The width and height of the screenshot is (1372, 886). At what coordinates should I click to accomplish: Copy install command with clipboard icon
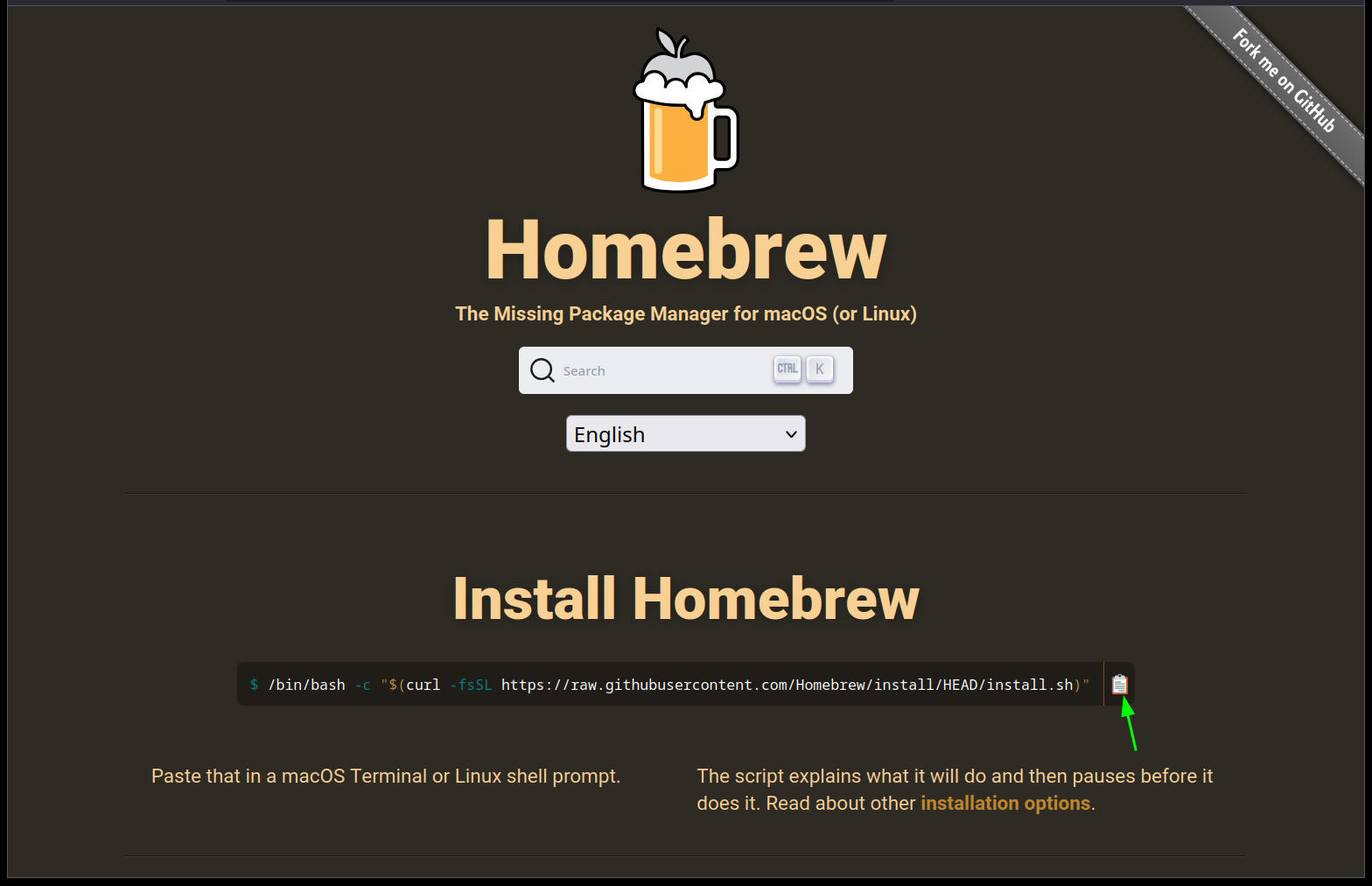pos(1119,684)
